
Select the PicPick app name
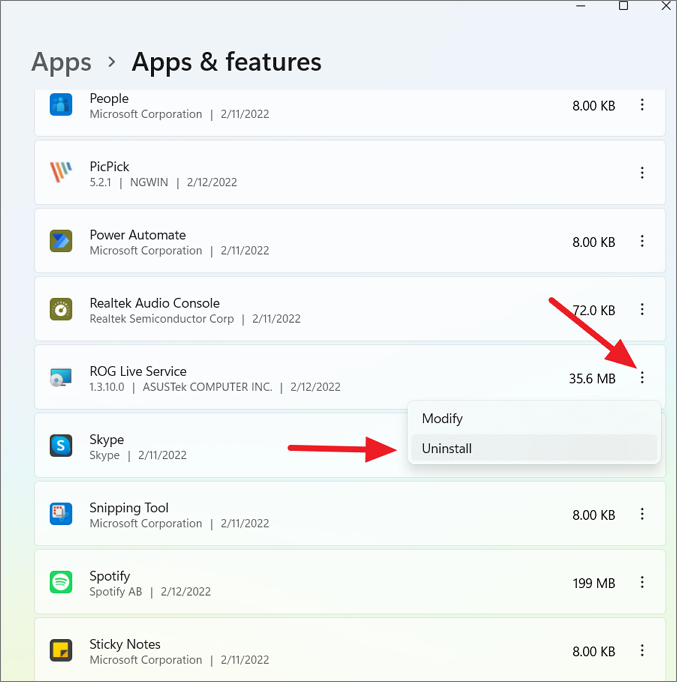[110, 167]
